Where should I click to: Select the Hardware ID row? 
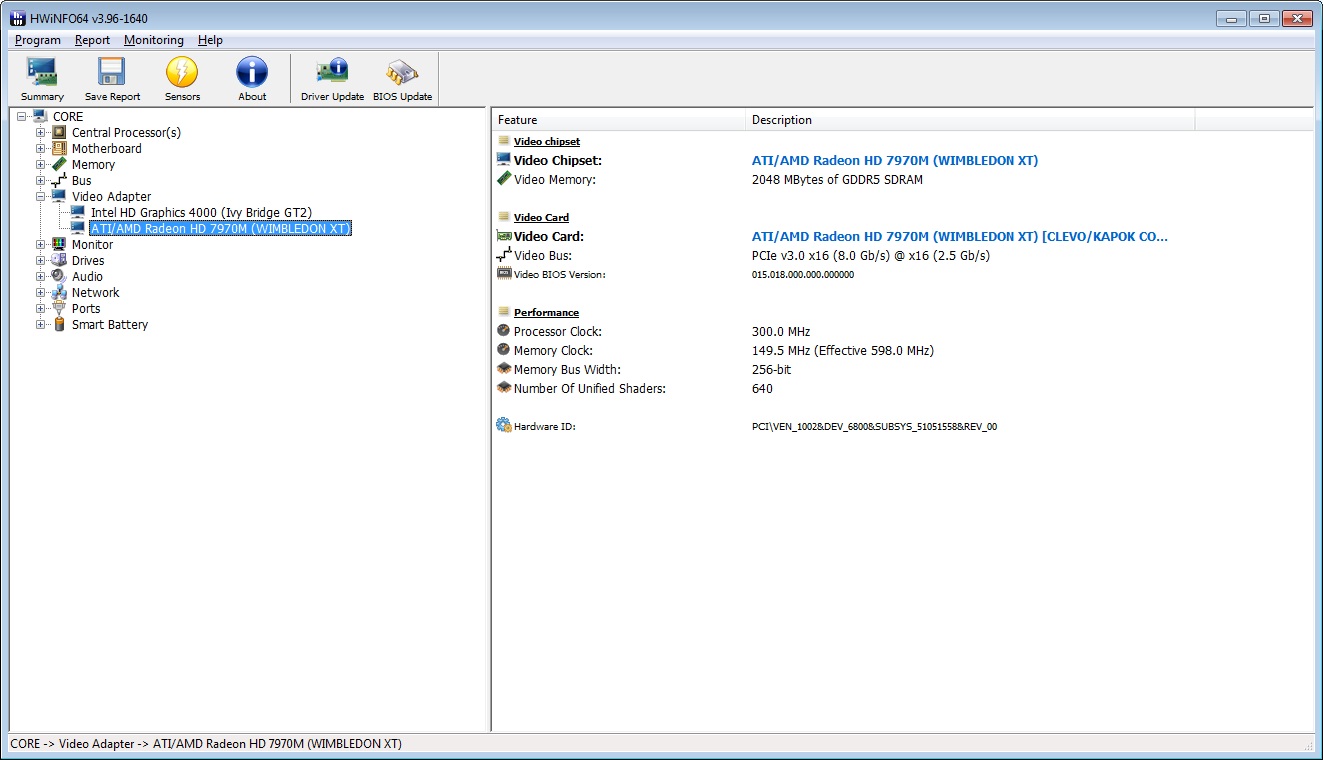click(x=544, y=427)
